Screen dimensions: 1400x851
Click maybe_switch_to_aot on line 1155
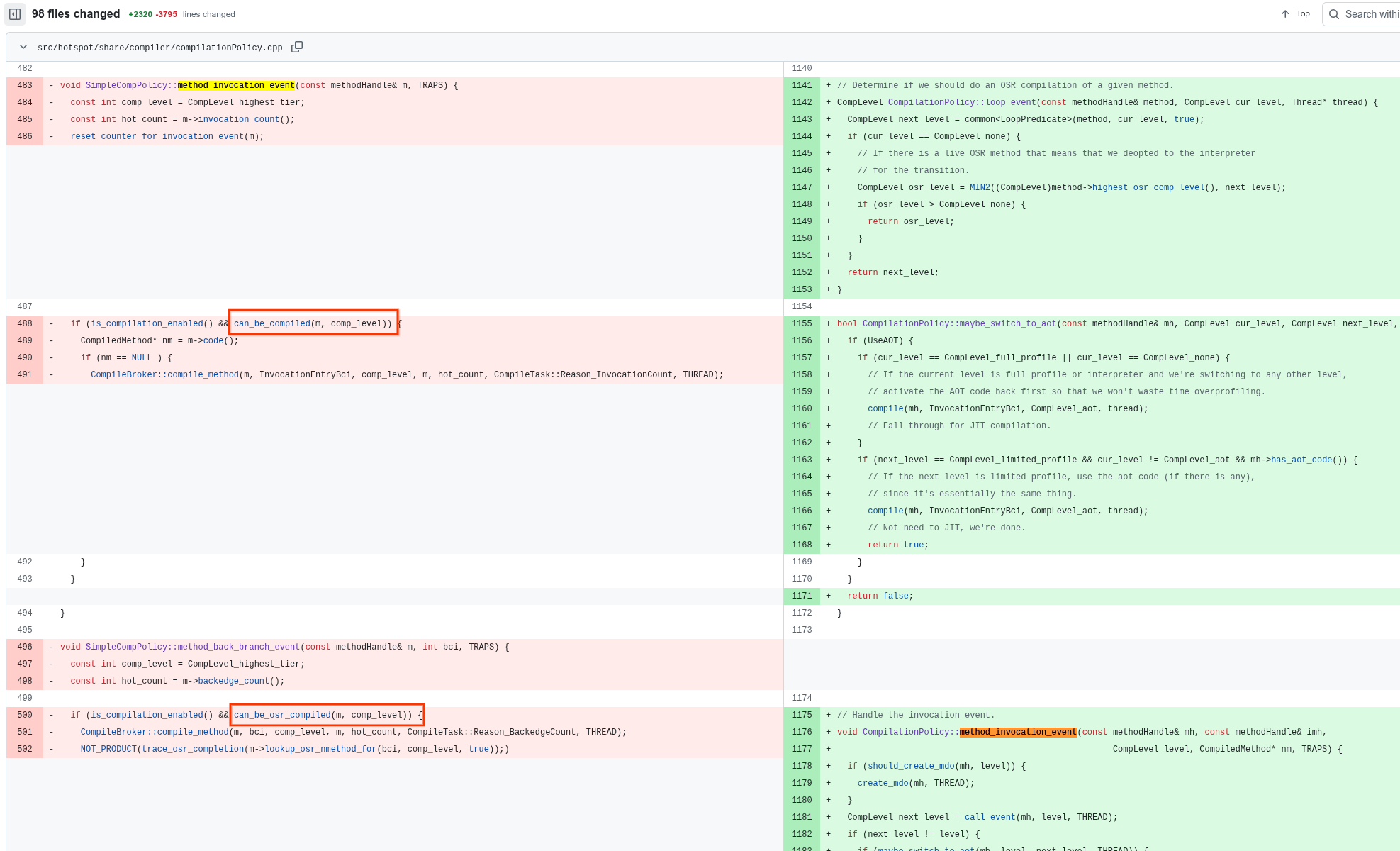pos(1007,323)
